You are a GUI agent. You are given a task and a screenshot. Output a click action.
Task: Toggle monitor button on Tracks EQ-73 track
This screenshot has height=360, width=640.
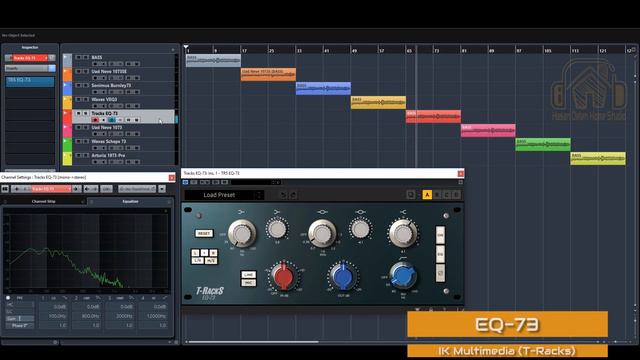click(x=103, y=120)
